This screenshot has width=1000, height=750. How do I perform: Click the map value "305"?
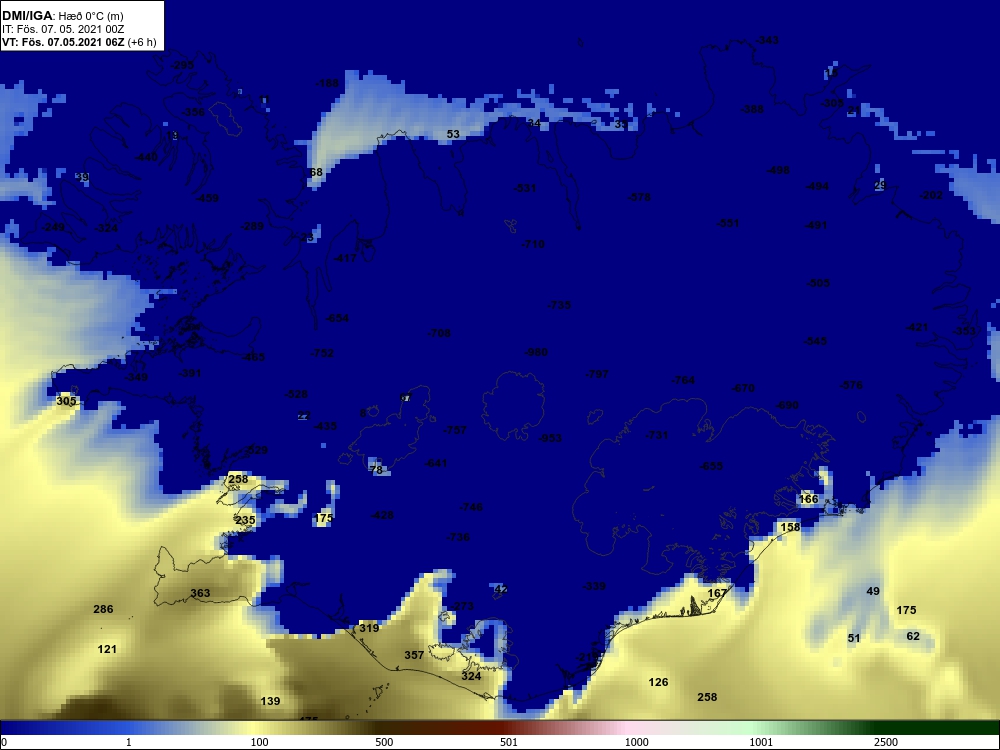click(66, 401)
